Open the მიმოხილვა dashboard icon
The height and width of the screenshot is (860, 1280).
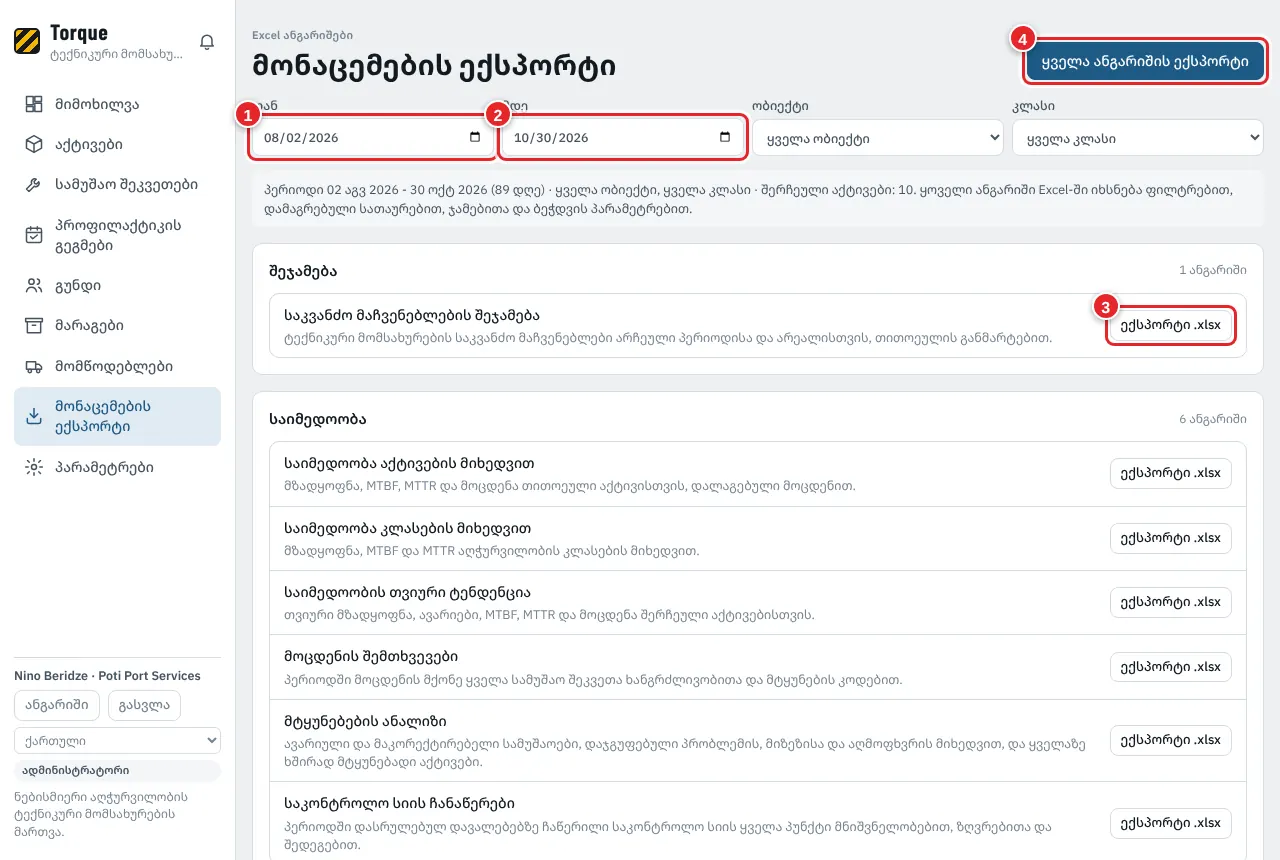[x=34, y=104]
